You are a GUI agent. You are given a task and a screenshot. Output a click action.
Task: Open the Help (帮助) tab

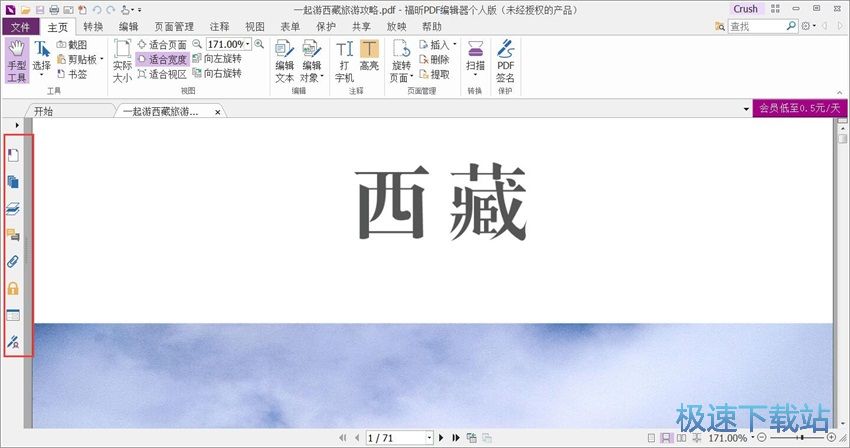pyautogui.click(x=432, y=27)
